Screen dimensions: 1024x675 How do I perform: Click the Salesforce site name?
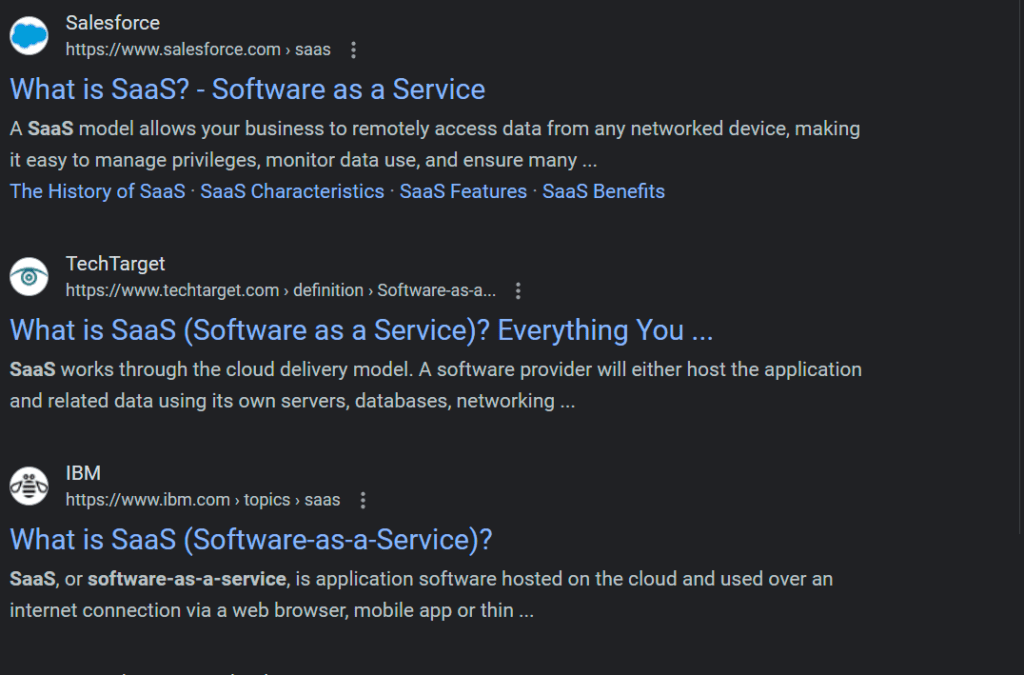[112, 22]
